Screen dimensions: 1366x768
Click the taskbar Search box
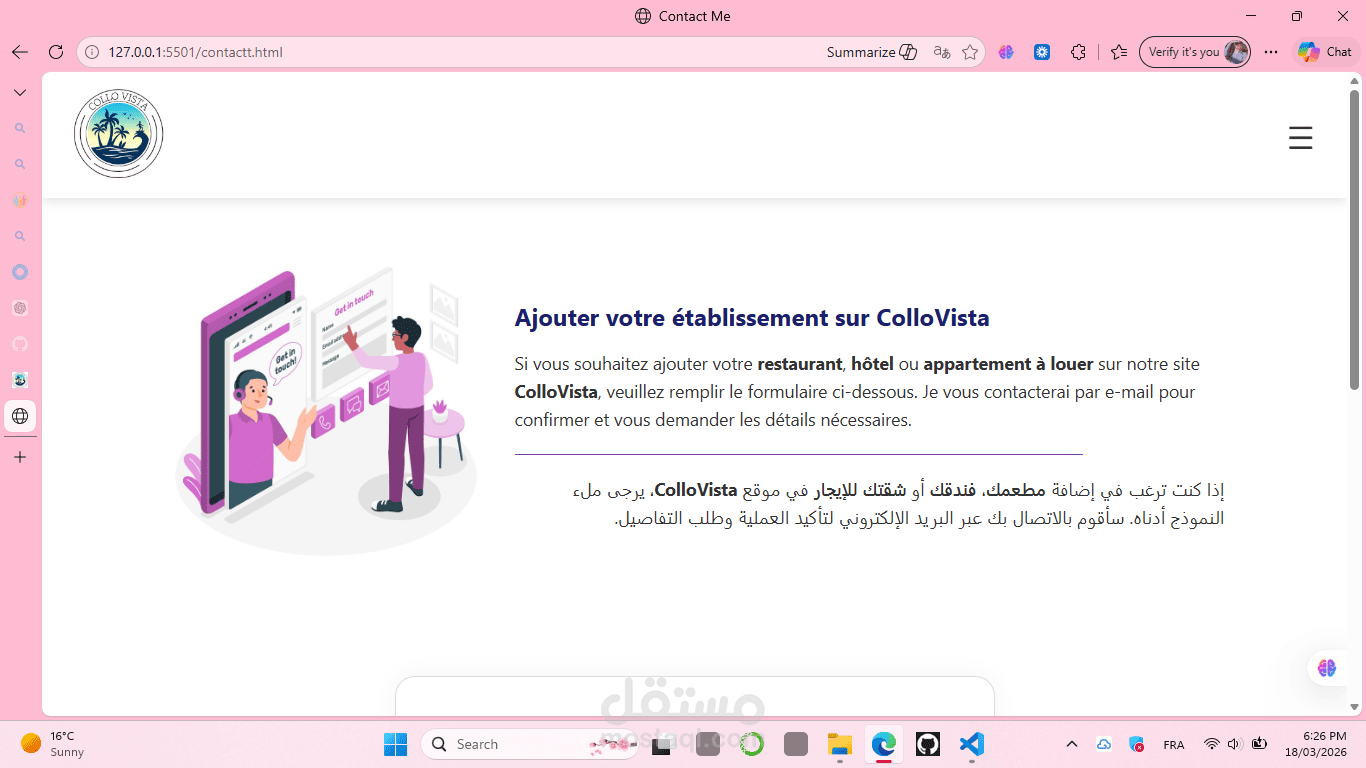pos(530,744)
